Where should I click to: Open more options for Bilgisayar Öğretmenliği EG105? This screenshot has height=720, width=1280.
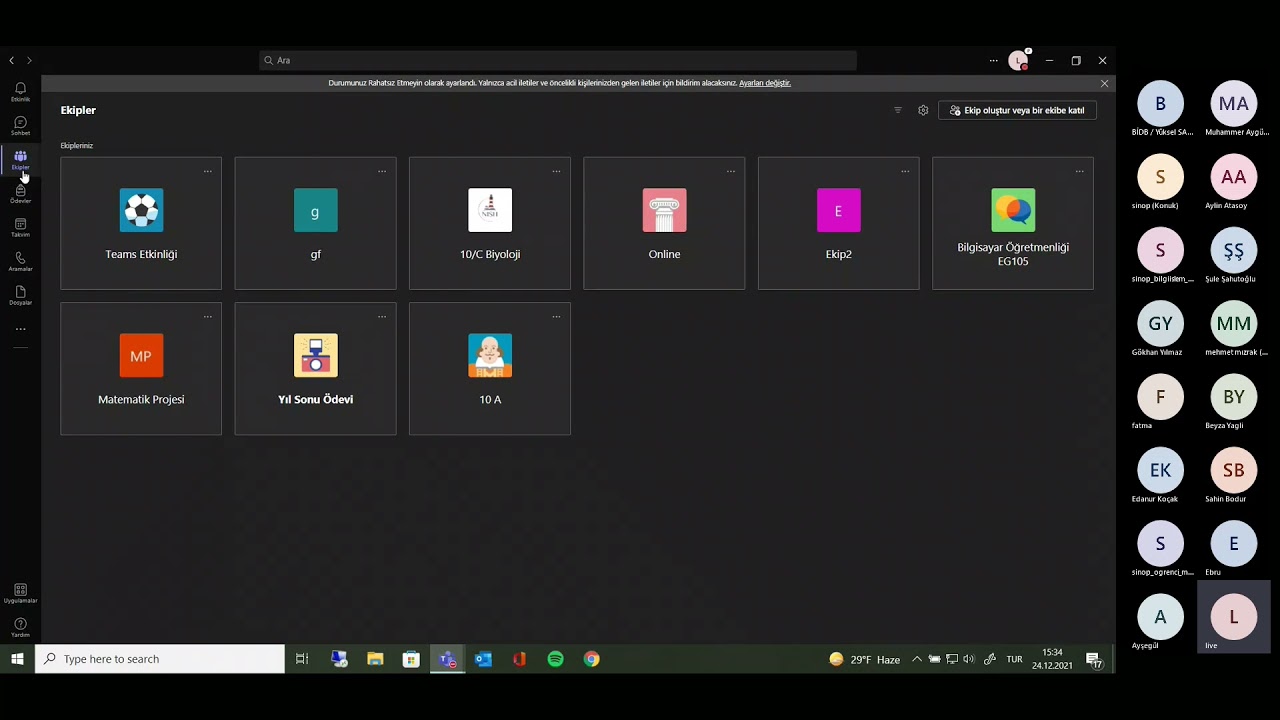coord(1079,171)
